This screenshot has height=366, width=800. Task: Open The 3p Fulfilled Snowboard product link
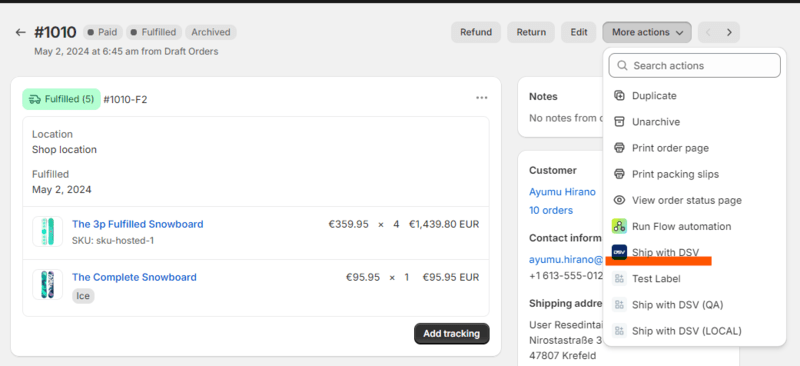click(138, 224)
